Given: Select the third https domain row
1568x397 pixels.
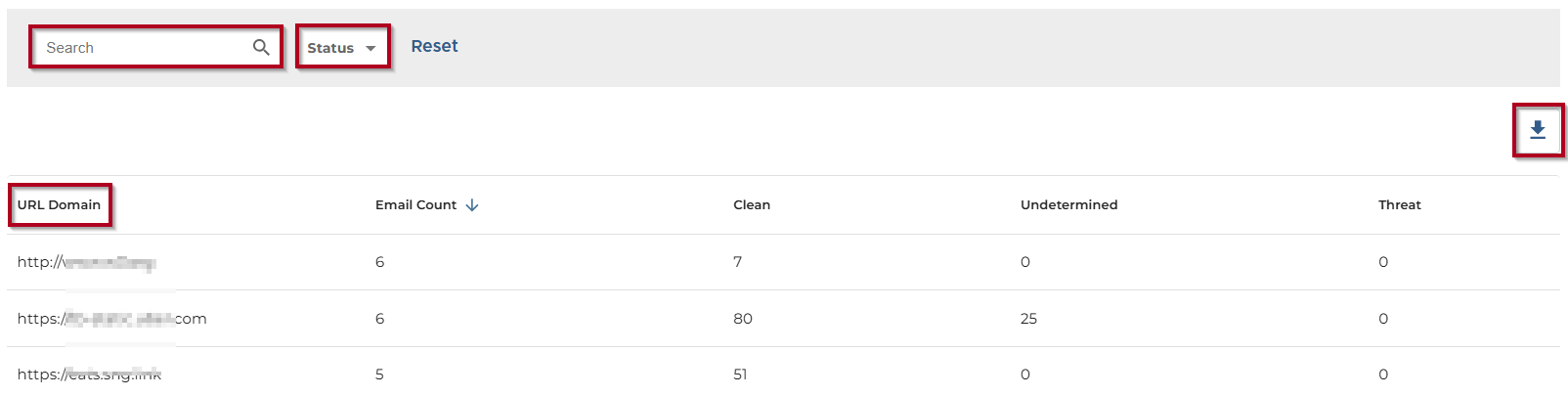Looking at the screenshot, I should coord(89,375).
